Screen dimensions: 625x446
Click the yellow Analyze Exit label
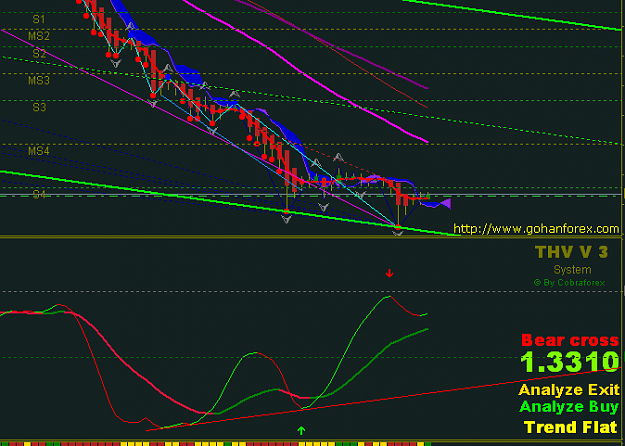pos(569,389)
